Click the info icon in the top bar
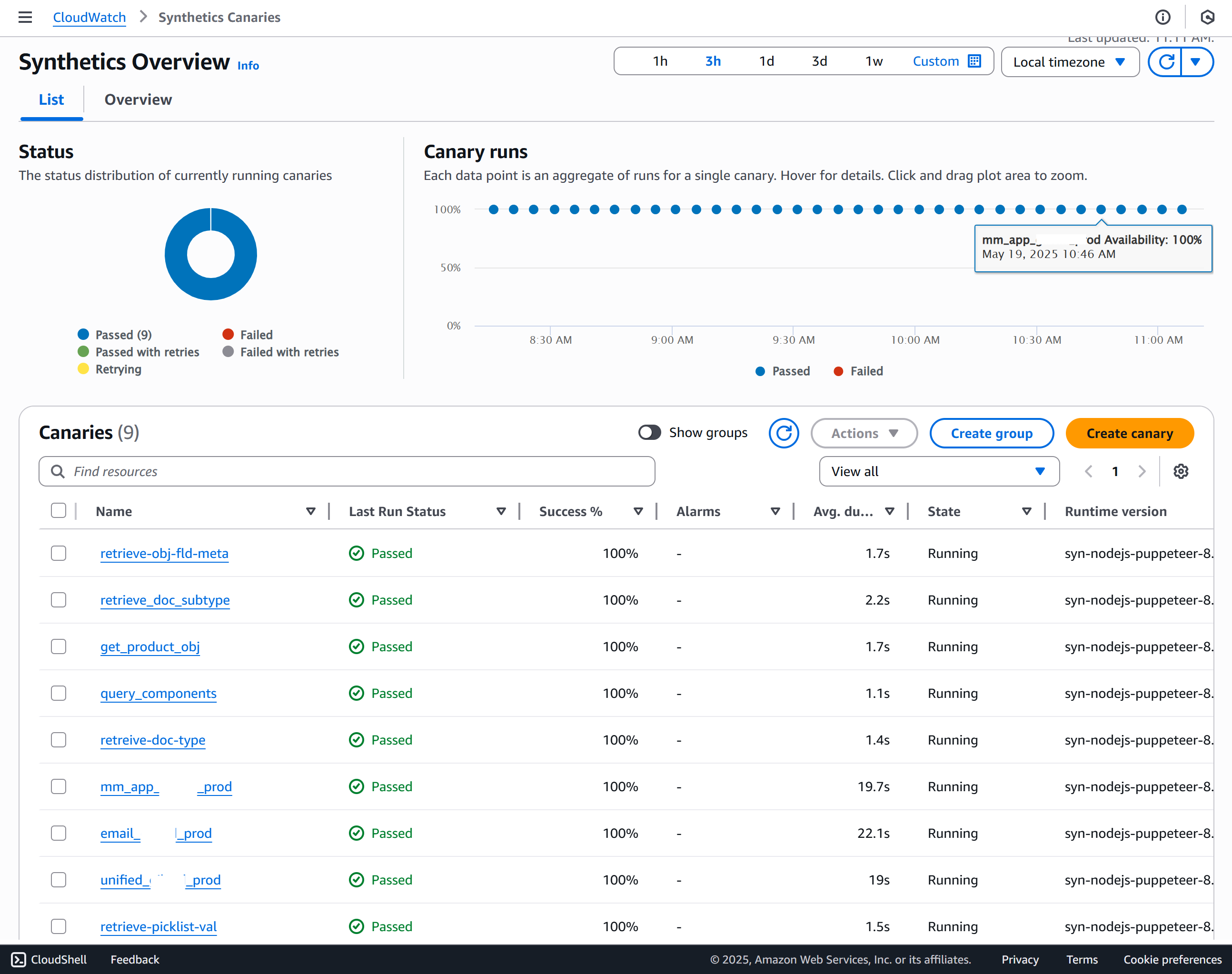Image resolution: width=1232 pixels, height=974 pixels. pos(1163,17)
